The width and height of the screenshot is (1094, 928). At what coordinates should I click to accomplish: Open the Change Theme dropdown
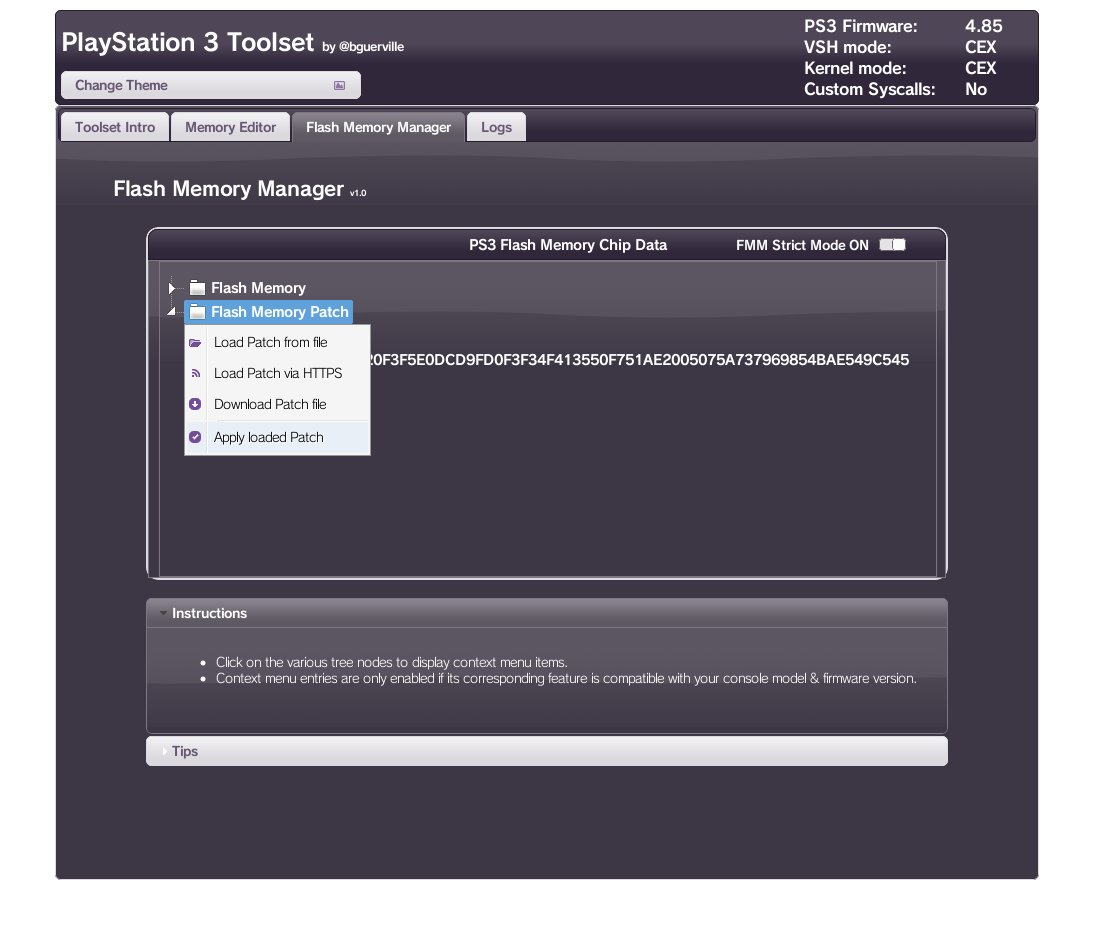(x=211, y=85)
